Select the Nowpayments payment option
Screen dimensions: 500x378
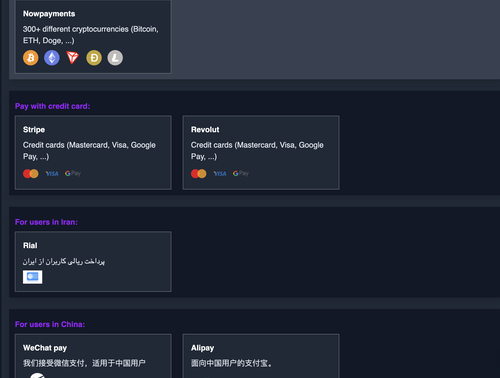(x=93, y=37)
